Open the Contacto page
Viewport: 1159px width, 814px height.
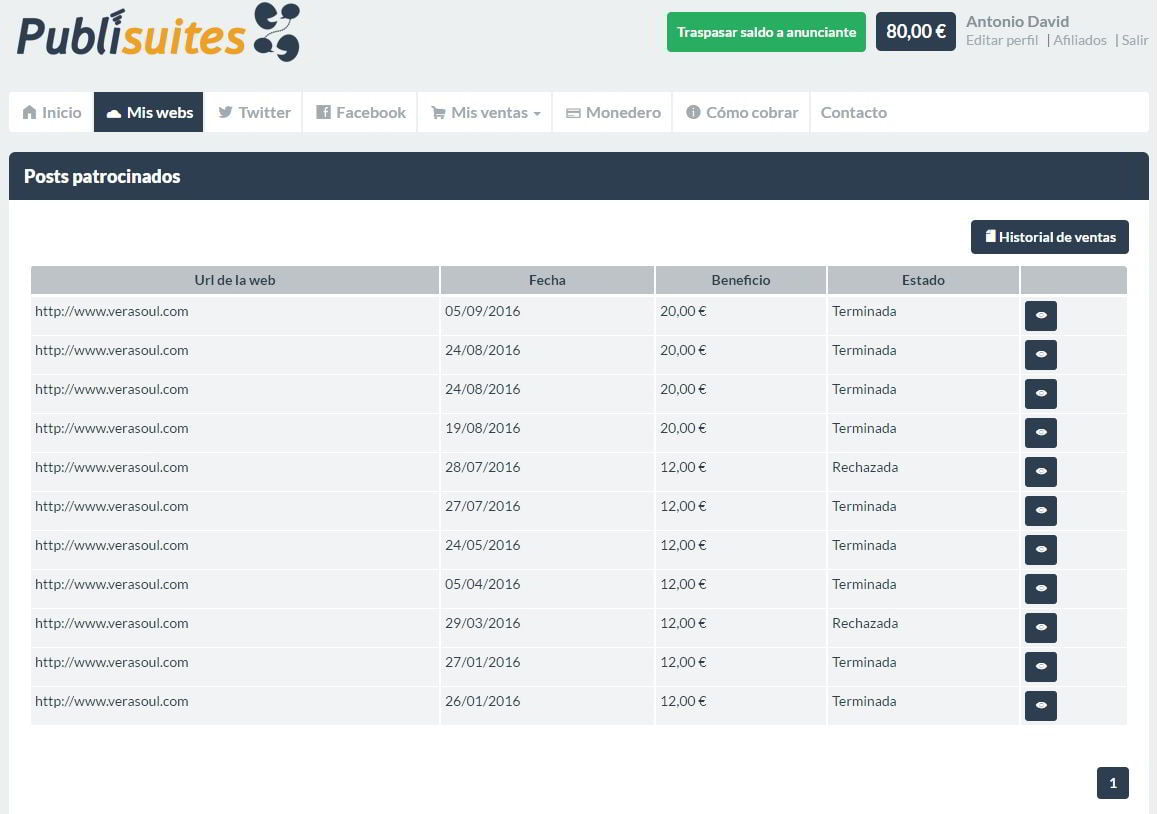[x=853, y=112]
